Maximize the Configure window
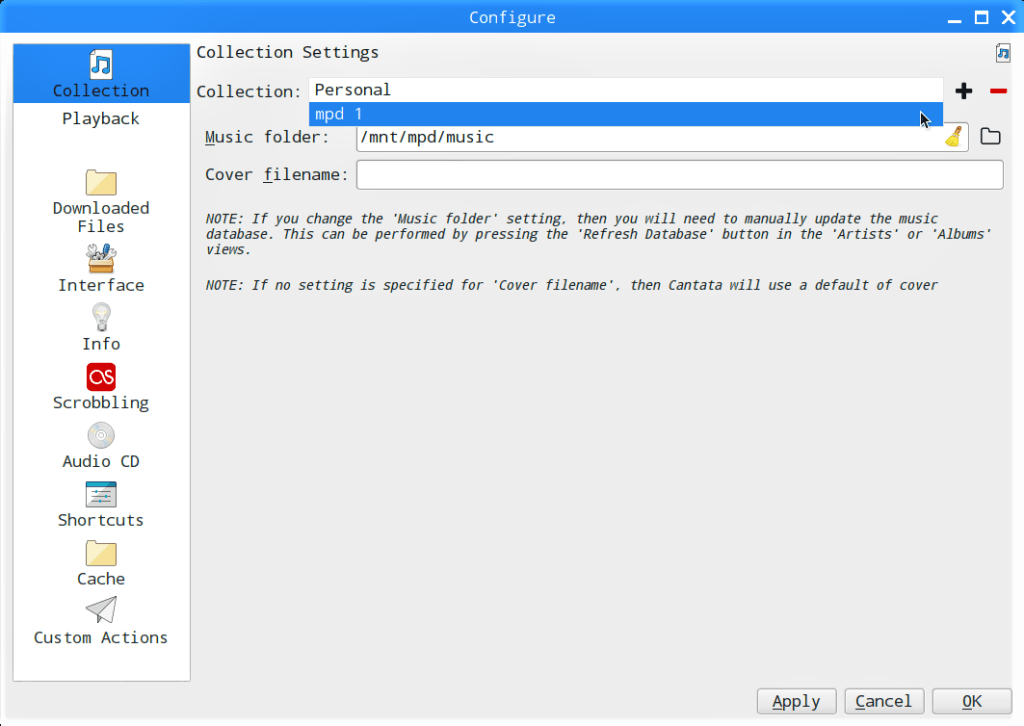This screenshot has width=1024, height=726. click(982, 18)
